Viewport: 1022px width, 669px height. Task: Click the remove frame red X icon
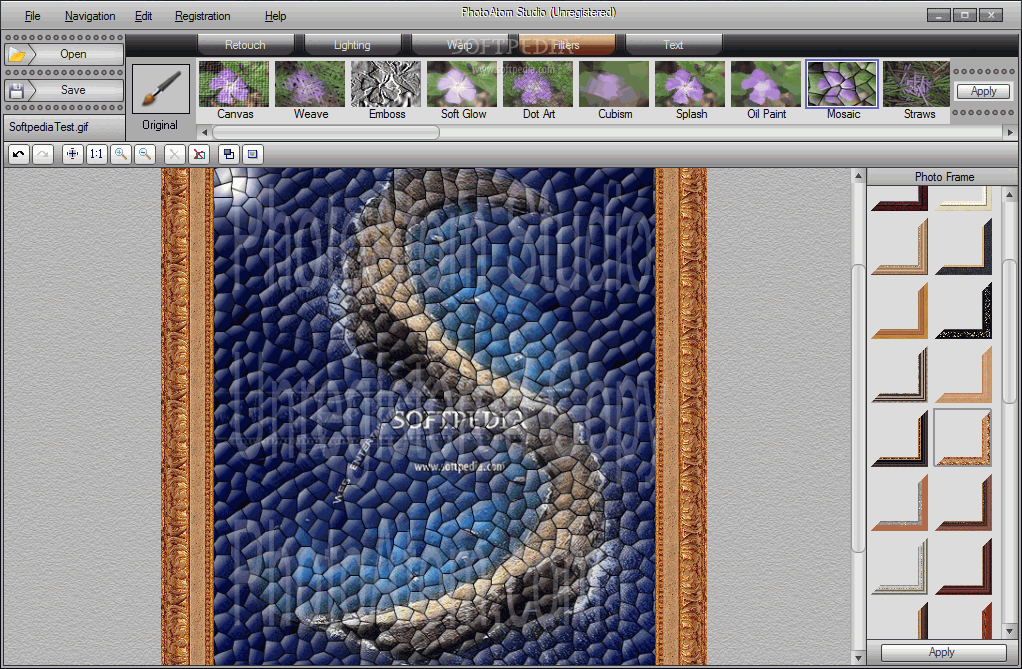click(199, 155)
